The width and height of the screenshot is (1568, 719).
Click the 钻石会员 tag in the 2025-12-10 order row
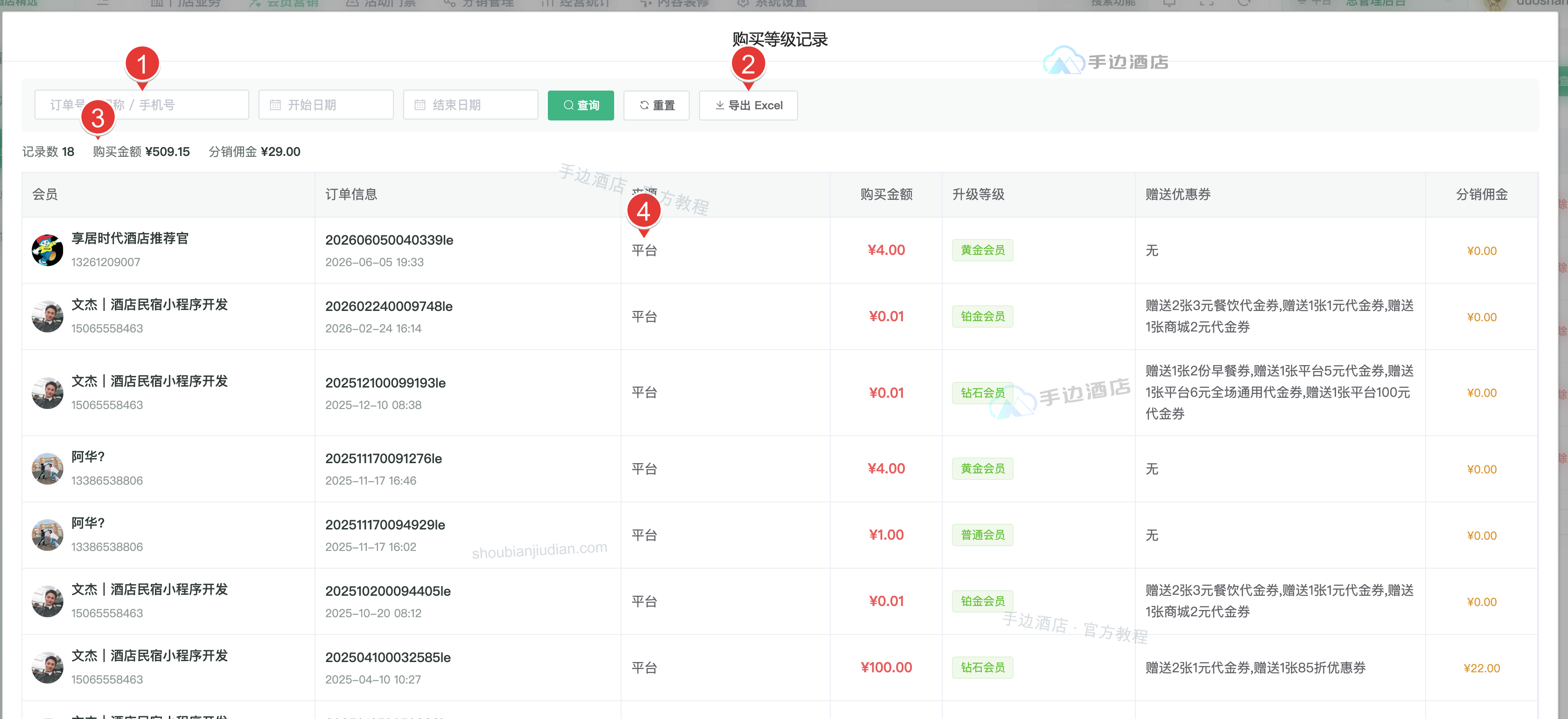(982, 393)
